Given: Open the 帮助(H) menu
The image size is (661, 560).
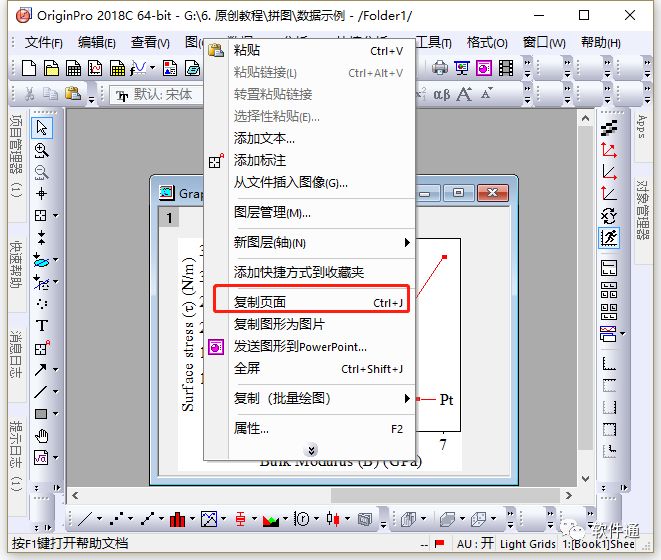Looking at the screenshot, I should [x=601, y=43].
